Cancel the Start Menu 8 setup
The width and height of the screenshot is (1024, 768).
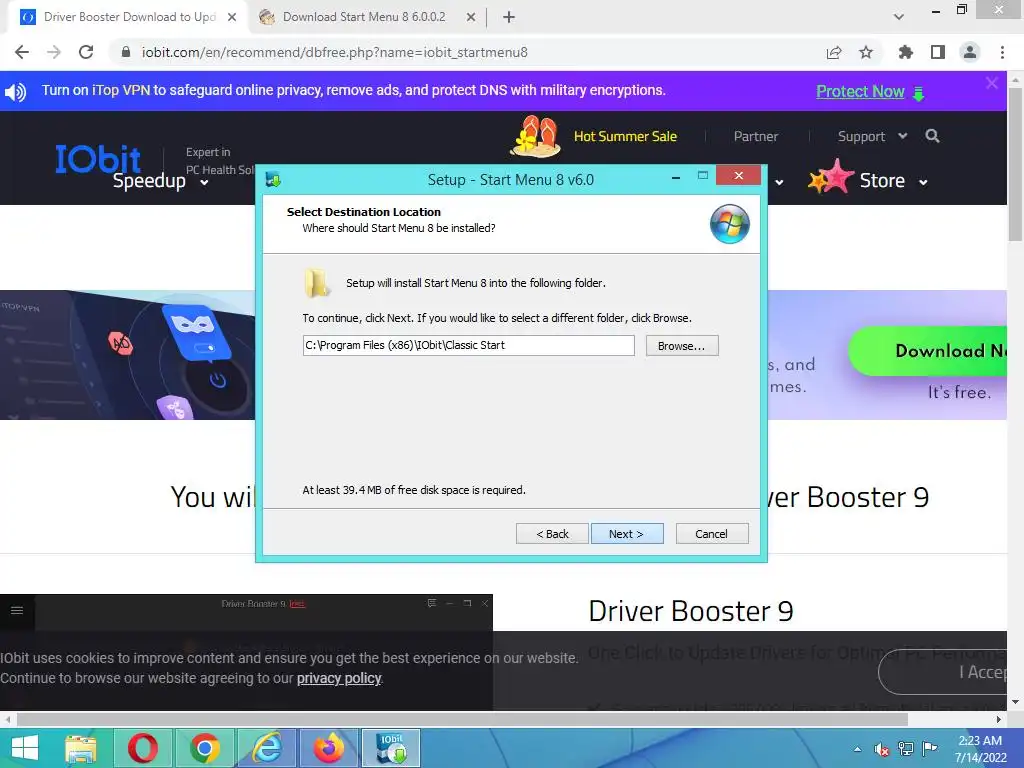[712, 534]
